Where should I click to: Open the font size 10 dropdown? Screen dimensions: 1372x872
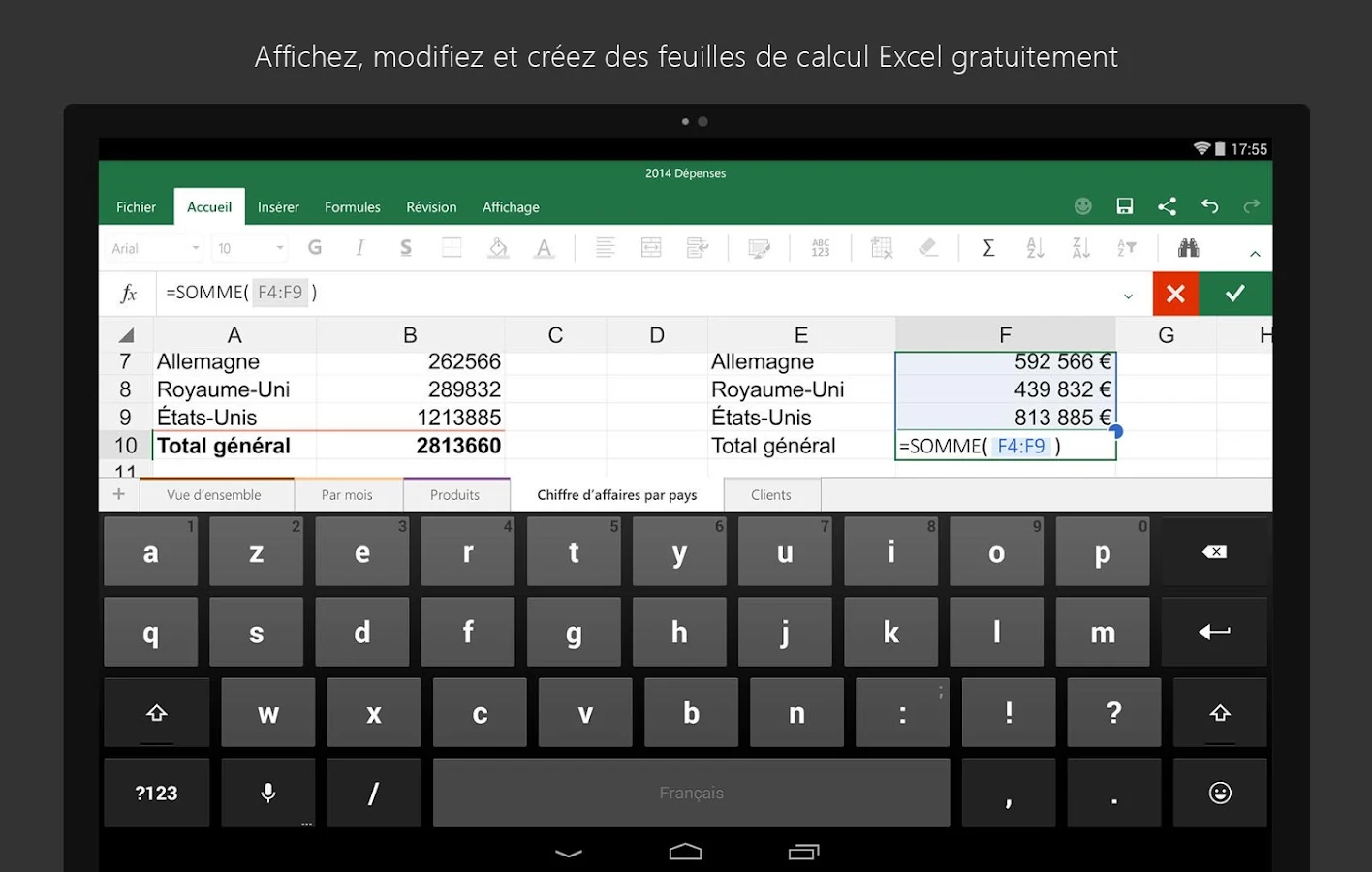(250, 248)
